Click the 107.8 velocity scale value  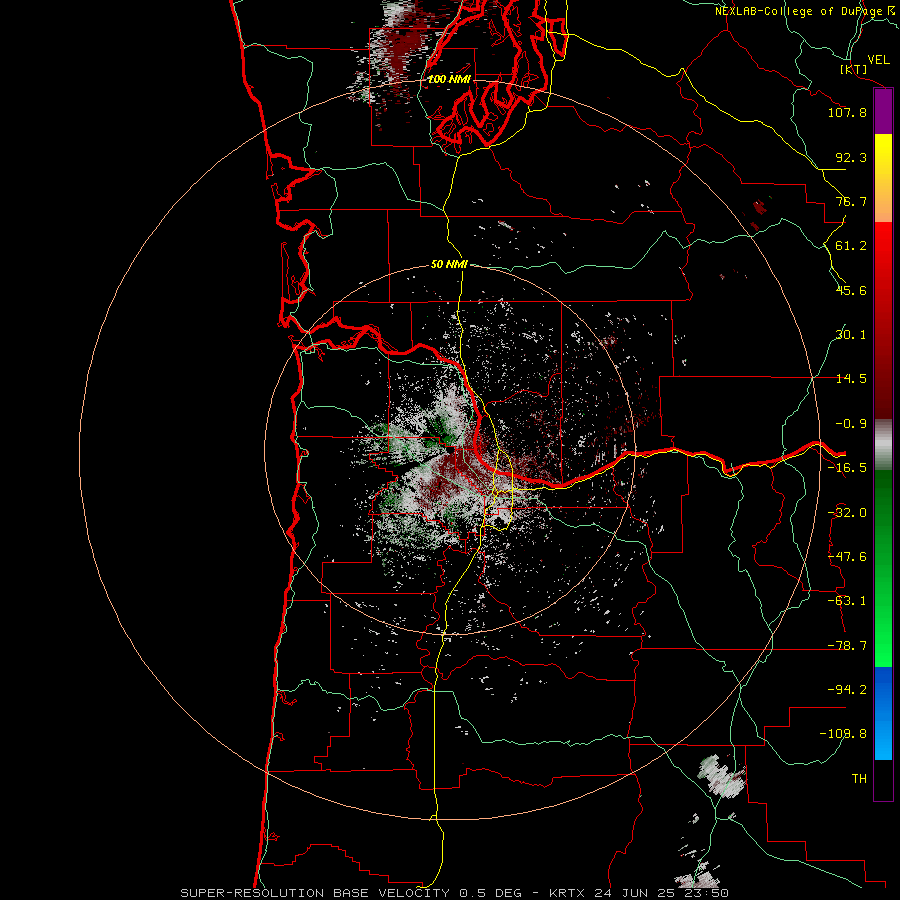[847, 112]
